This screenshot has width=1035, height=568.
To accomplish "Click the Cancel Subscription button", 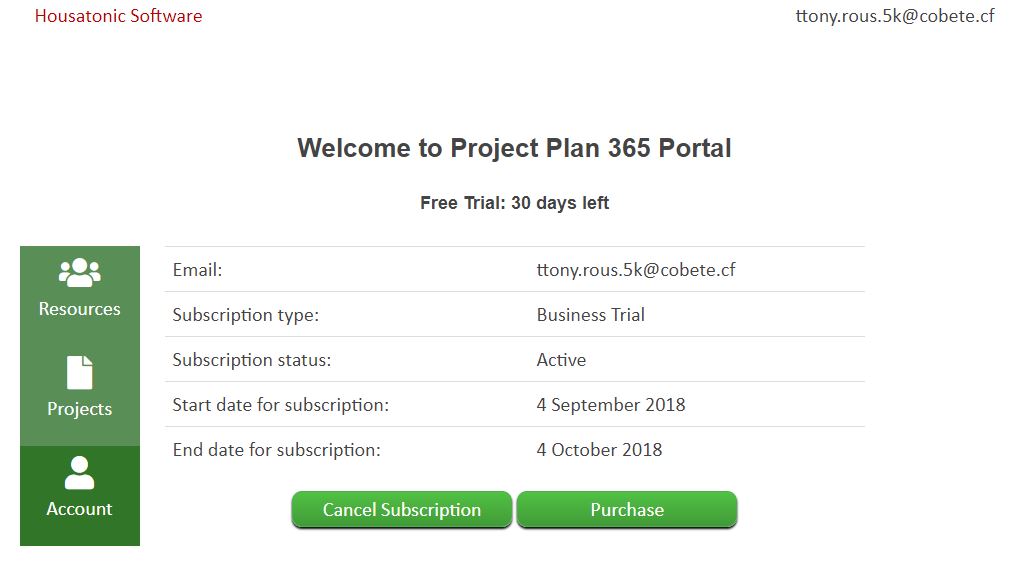I will 401,509.
